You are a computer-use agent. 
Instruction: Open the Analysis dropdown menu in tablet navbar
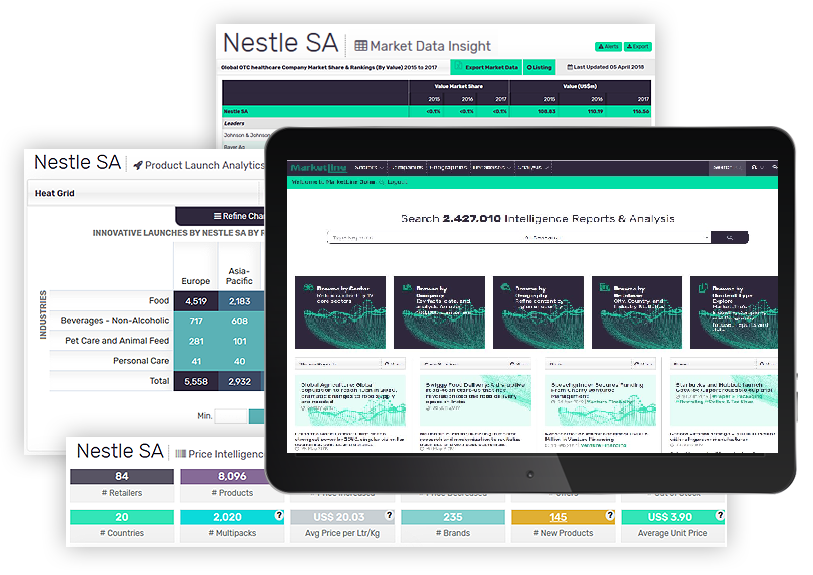[532, 167]
